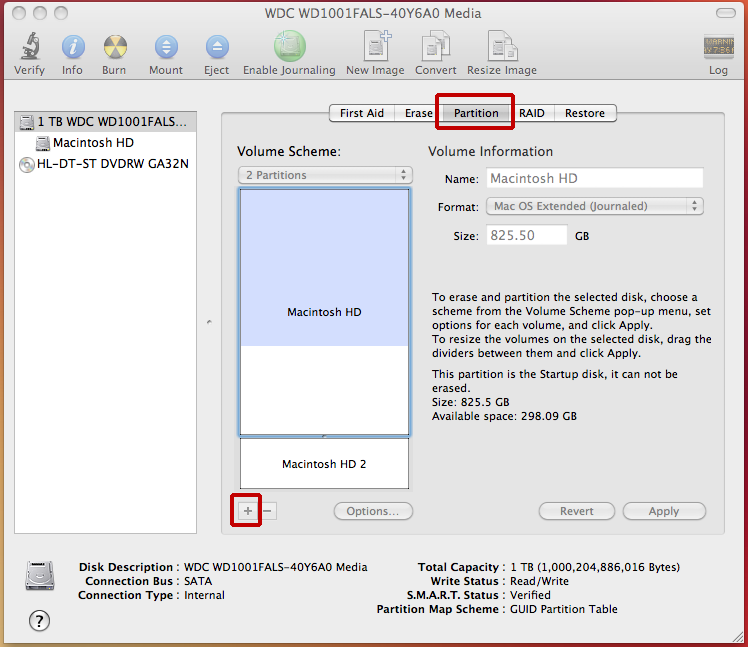The image size is (748, 647).
Task: Click the 'Verified' S.M.A.R.T. status text
Action: pyautogui.click(x=530, y=595)
